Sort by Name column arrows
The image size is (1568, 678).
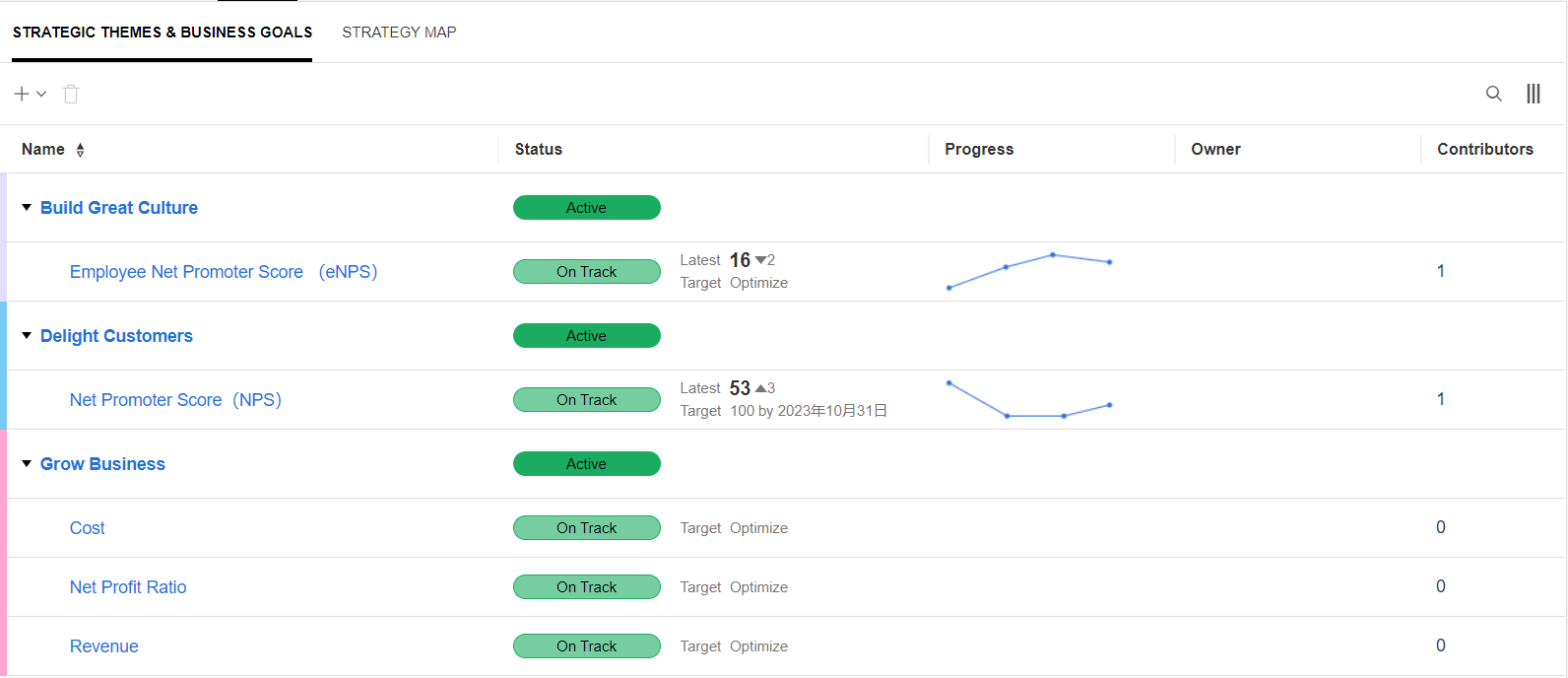coord(80,150)
